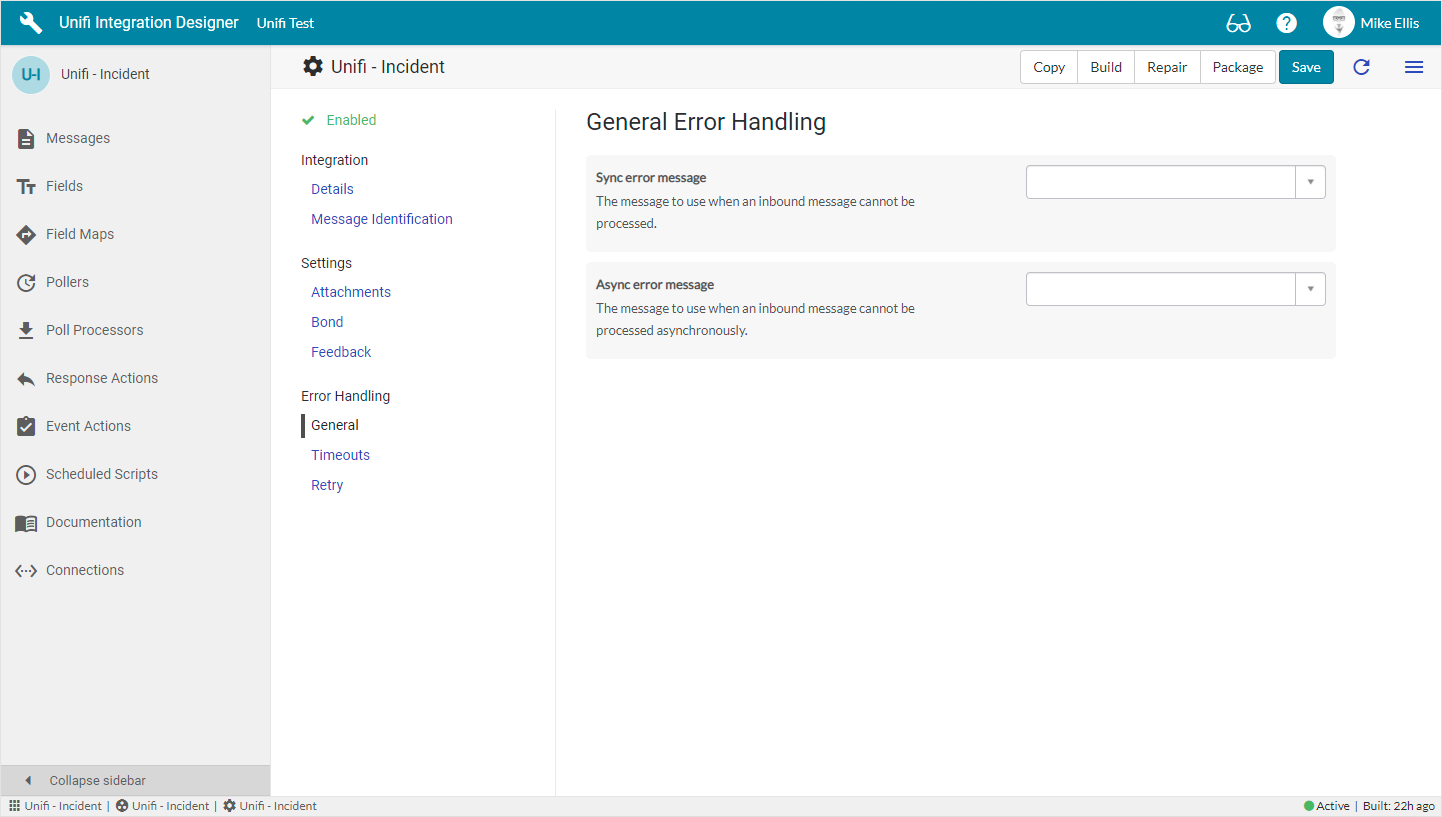Click the glasses icon in top bar
Image resolution: width=1442 pixels, height=817 pixels.
pyautogui.click(x=1238, y=23)
